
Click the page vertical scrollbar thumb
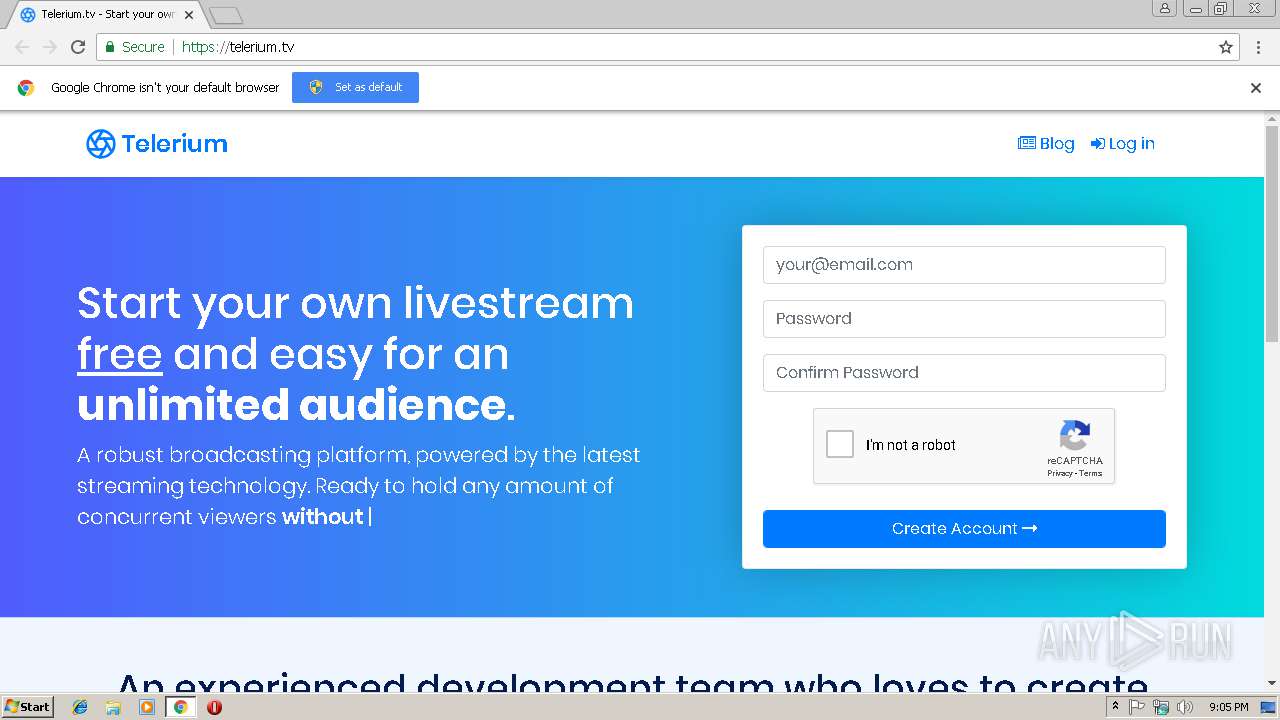(x=1272, y=234)
